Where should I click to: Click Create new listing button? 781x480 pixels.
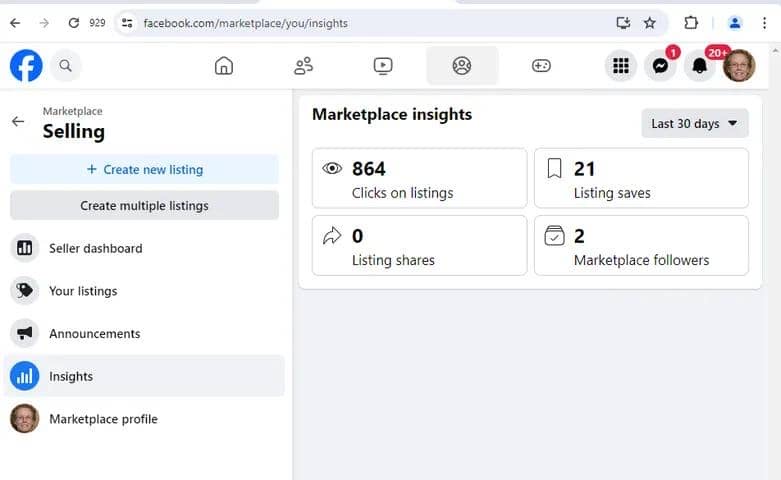[x=144, y=170]
